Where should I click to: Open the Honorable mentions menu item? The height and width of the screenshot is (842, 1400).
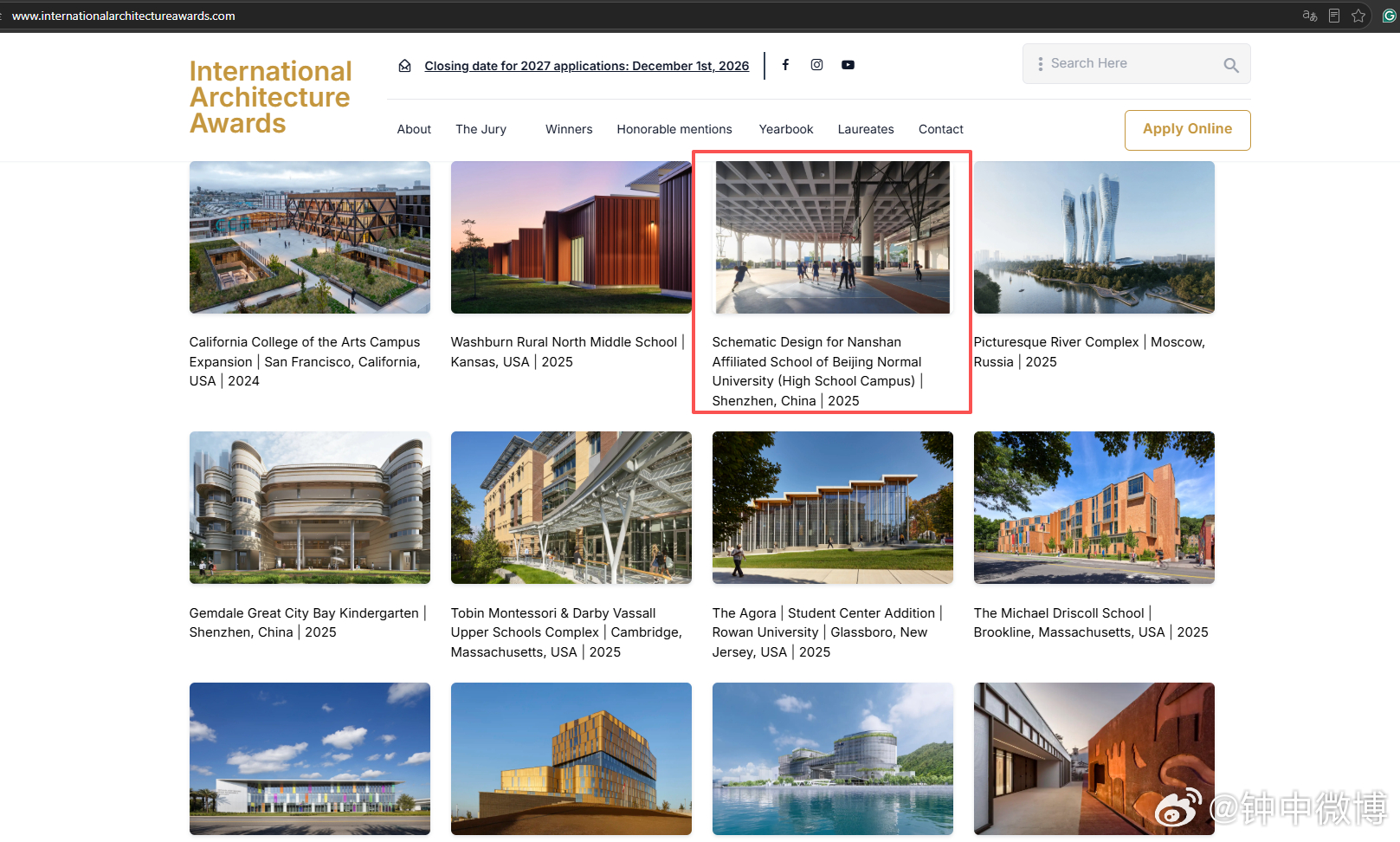pyautogui.click(x=674, y=129)
